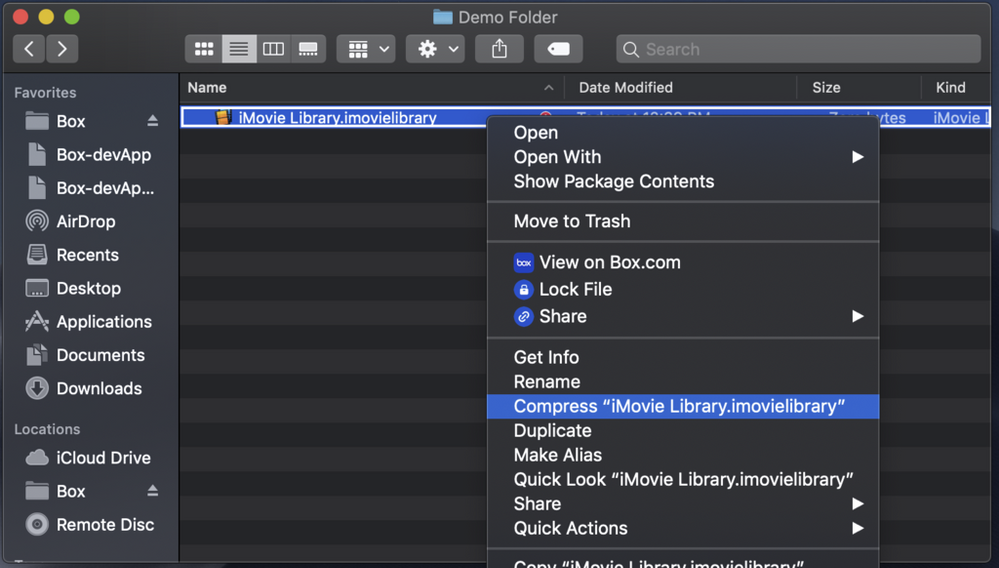Click the Edit Tags toolbar button
This screenshot has width=999, height=568.
tap(558, 49)
